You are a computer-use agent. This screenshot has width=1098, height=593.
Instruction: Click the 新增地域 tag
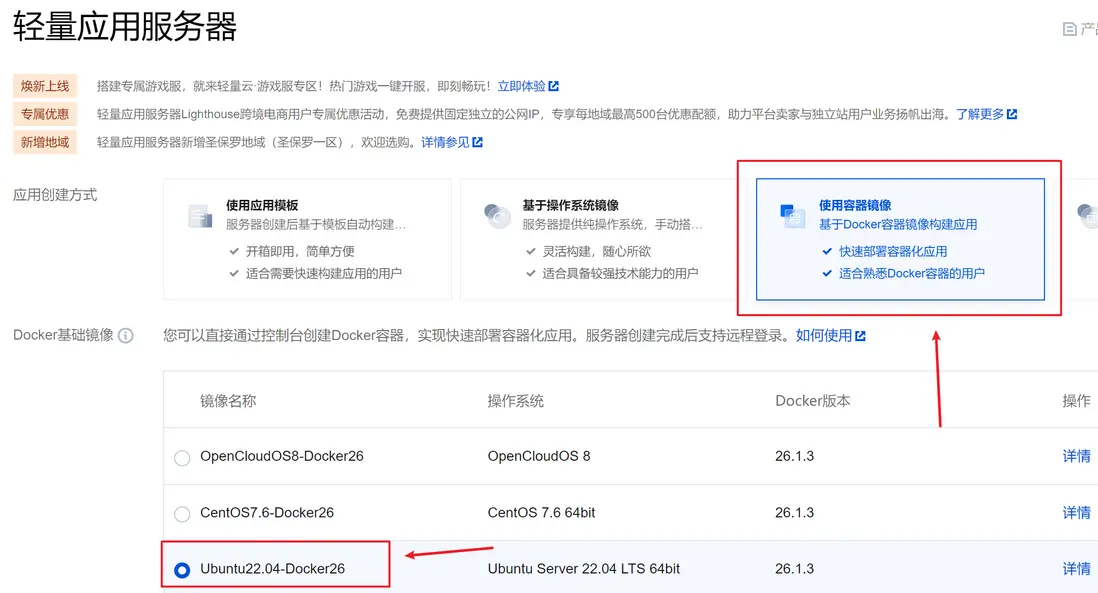(45, 142)
